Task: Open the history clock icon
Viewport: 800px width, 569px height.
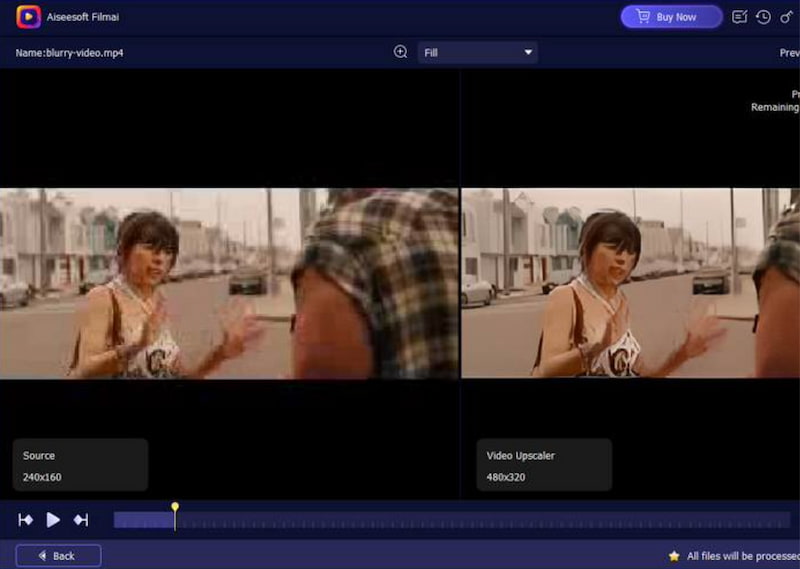Action: tap(763, 17)
